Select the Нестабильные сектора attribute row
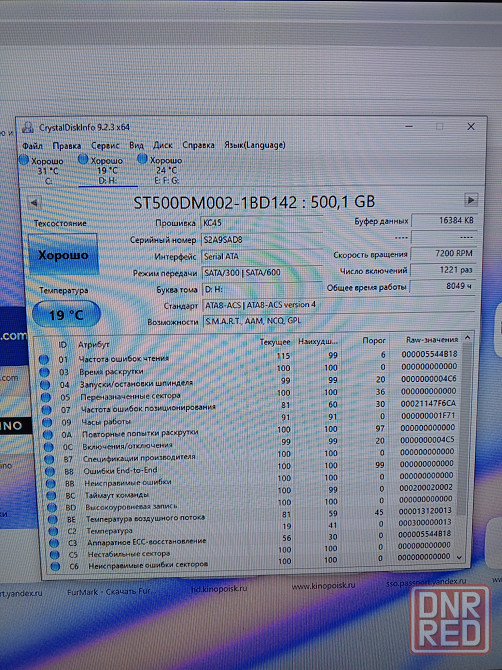502x670 pixels. click(252, 551)
